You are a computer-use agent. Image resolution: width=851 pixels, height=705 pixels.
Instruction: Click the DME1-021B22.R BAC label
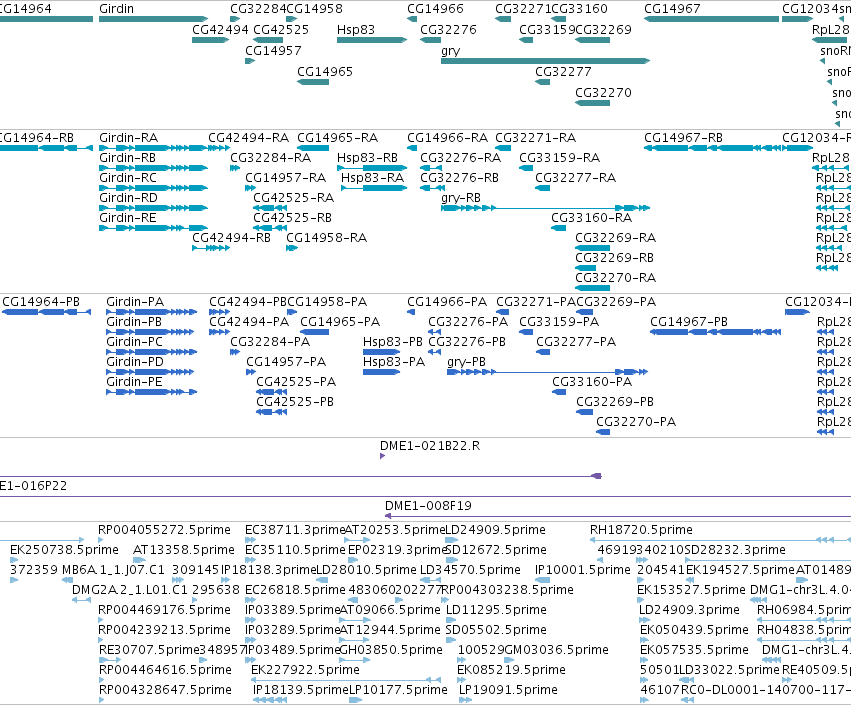point(430,446)
